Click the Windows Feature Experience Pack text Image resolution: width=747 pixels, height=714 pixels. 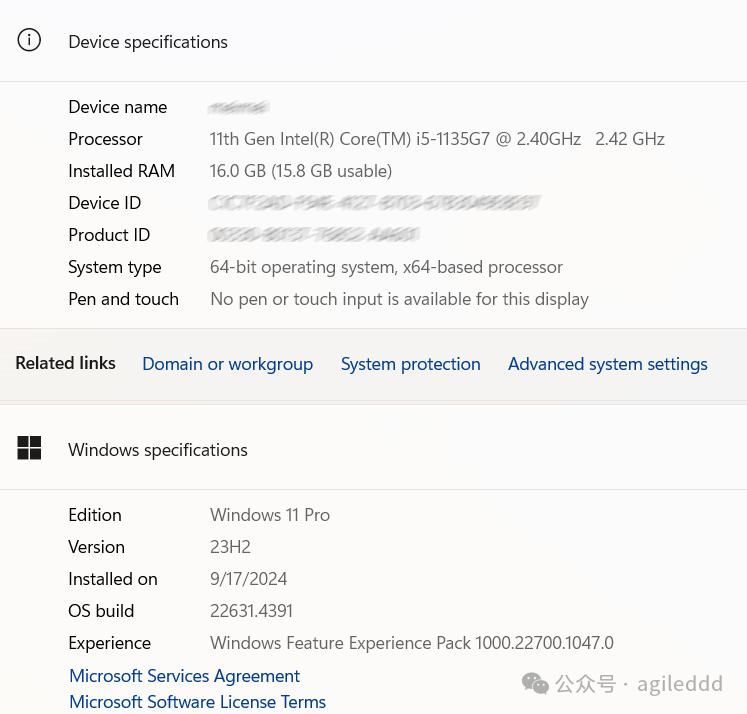tap(411, 643)
